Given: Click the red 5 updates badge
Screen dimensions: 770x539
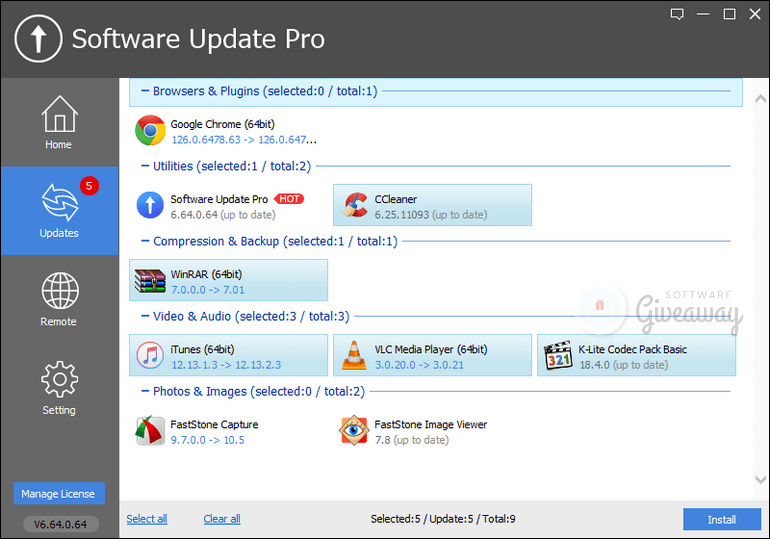Looking at the screenshot, I should [x=89, y=186].
